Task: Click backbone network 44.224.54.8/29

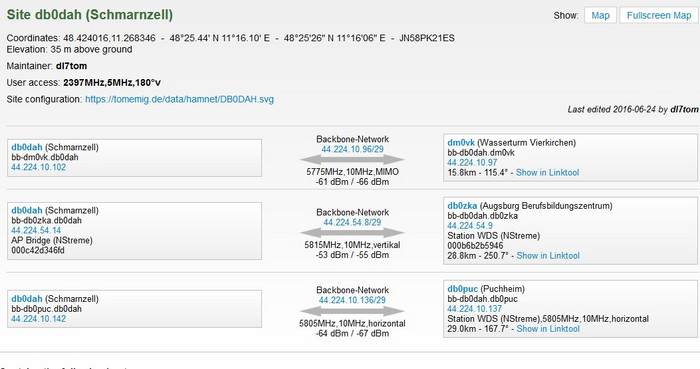Action: 352,222
